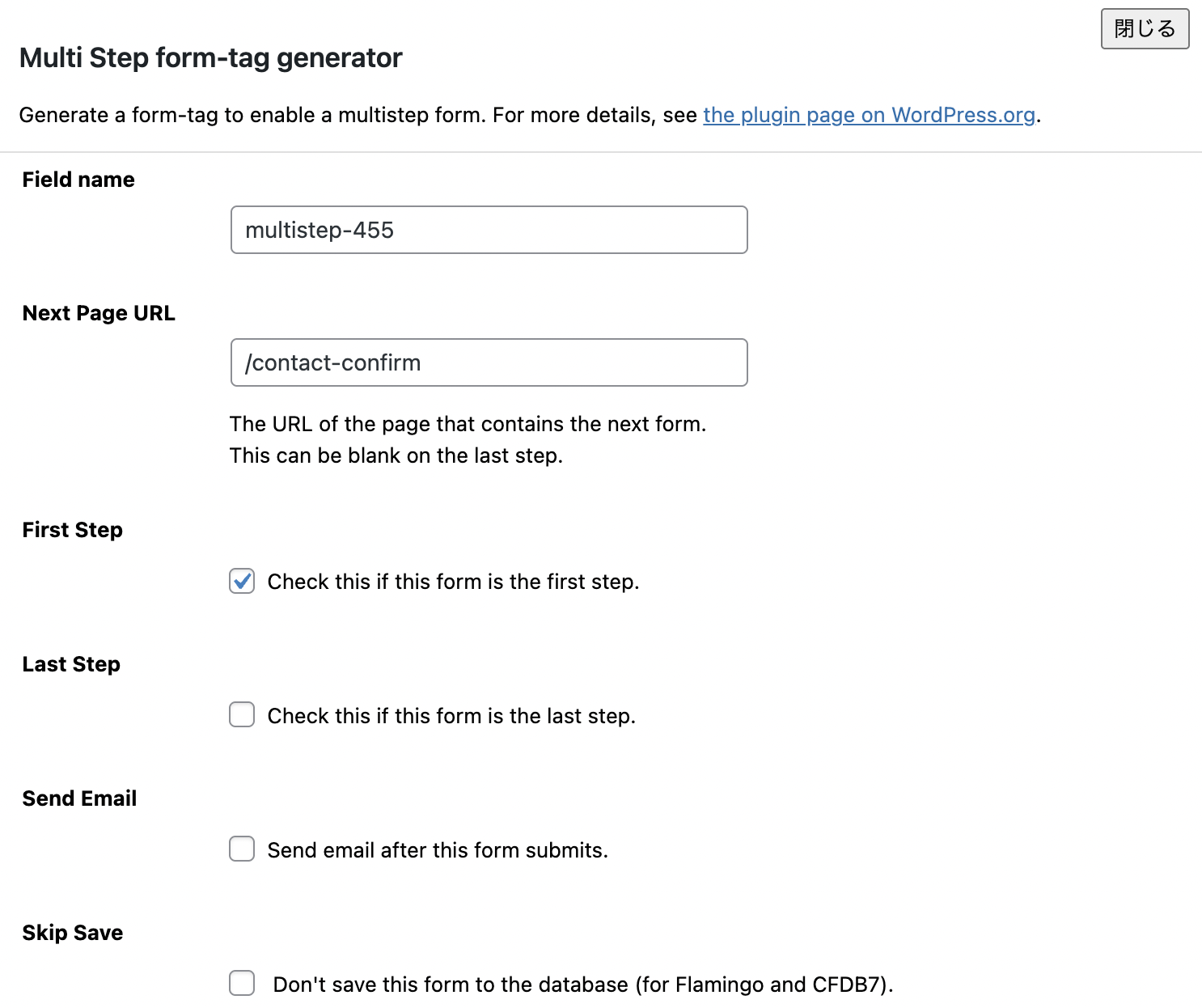The height and width of the screenshot is (1008, 1202).
Task: Click the 'First Step' heading
Action: (73, 530)
